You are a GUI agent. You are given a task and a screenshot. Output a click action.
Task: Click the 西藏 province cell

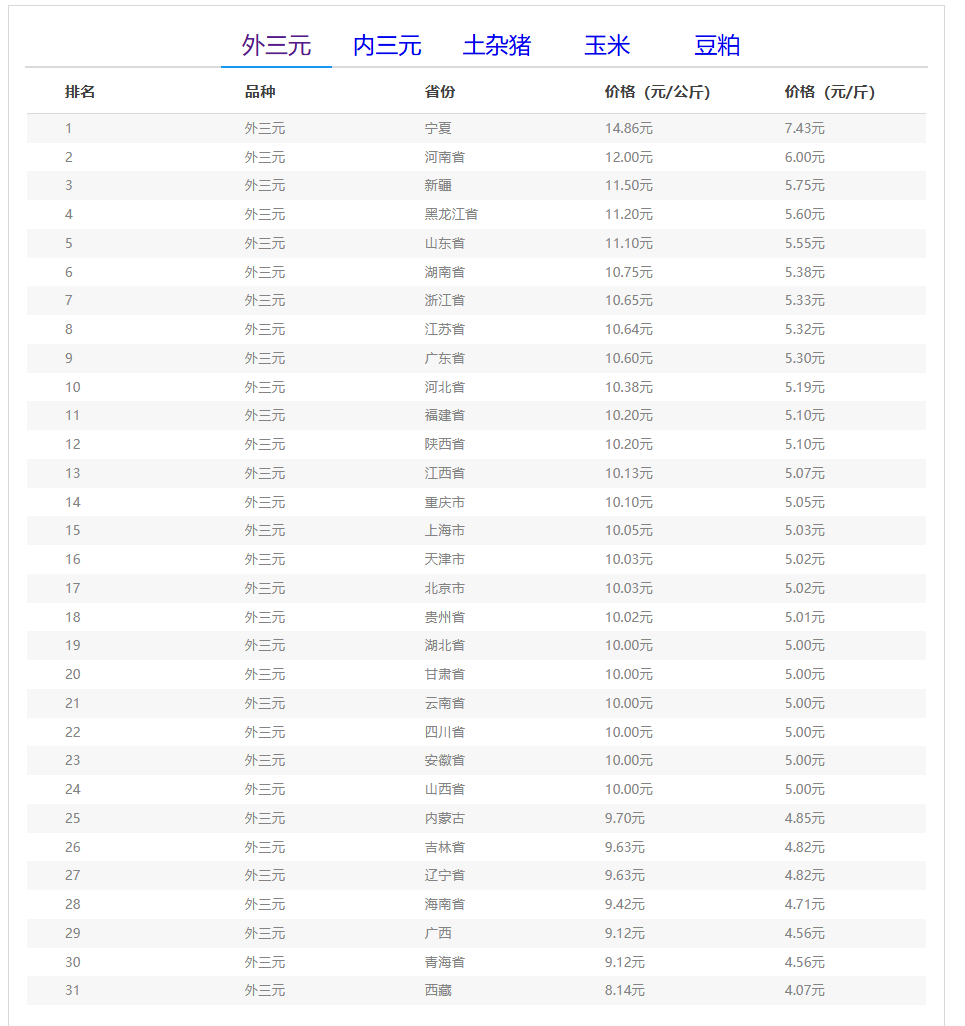point(438,990)
